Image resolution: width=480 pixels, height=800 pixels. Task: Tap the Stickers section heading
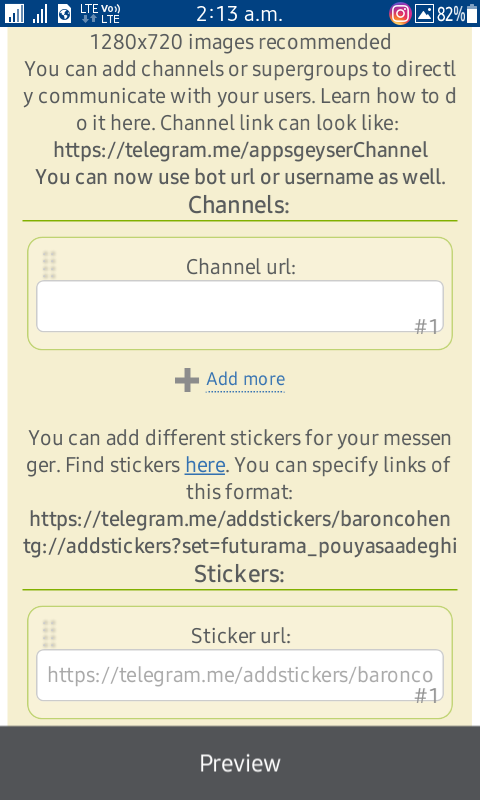239,574
